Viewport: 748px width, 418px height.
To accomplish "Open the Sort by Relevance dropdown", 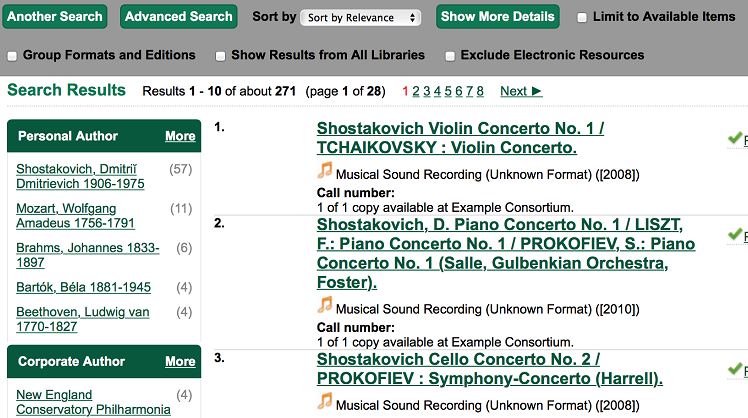I will tap(361, 18).
